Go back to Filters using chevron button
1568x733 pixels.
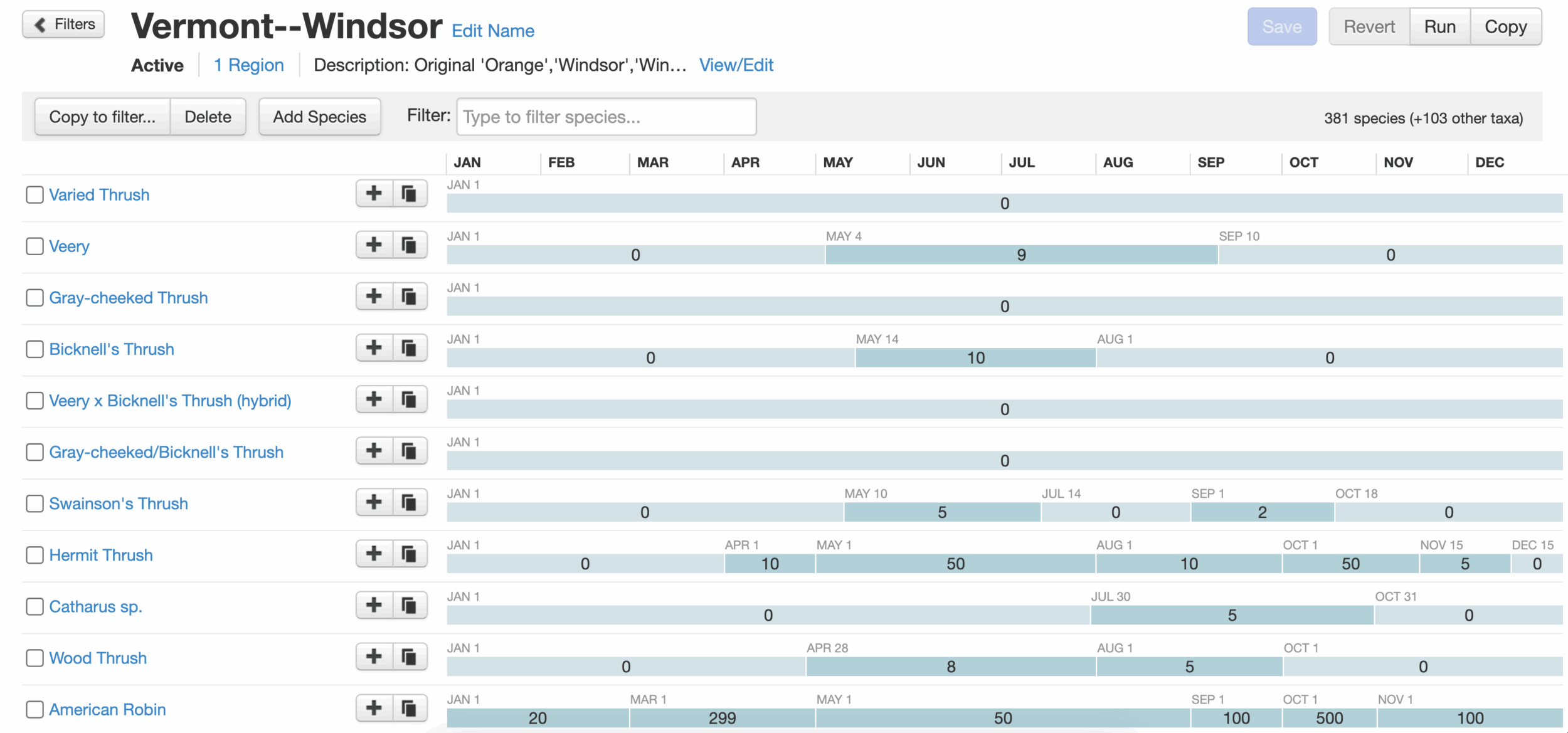click(63, 24)
